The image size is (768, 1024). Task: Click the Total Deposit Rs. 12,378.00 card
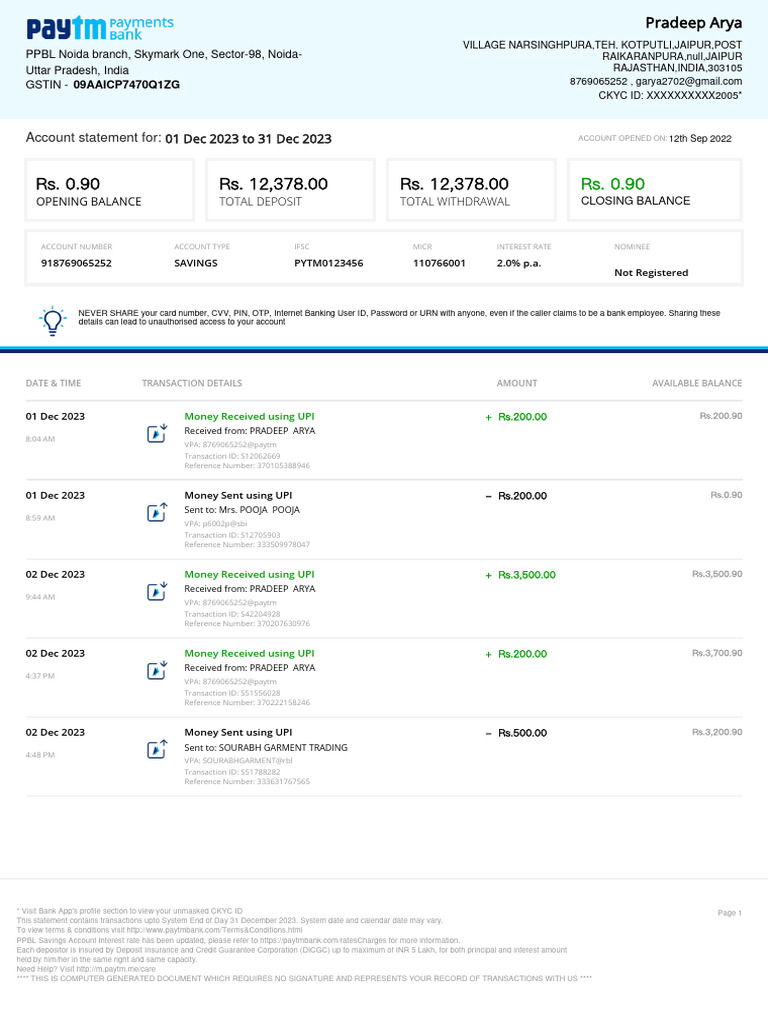[x=291, y=190]
